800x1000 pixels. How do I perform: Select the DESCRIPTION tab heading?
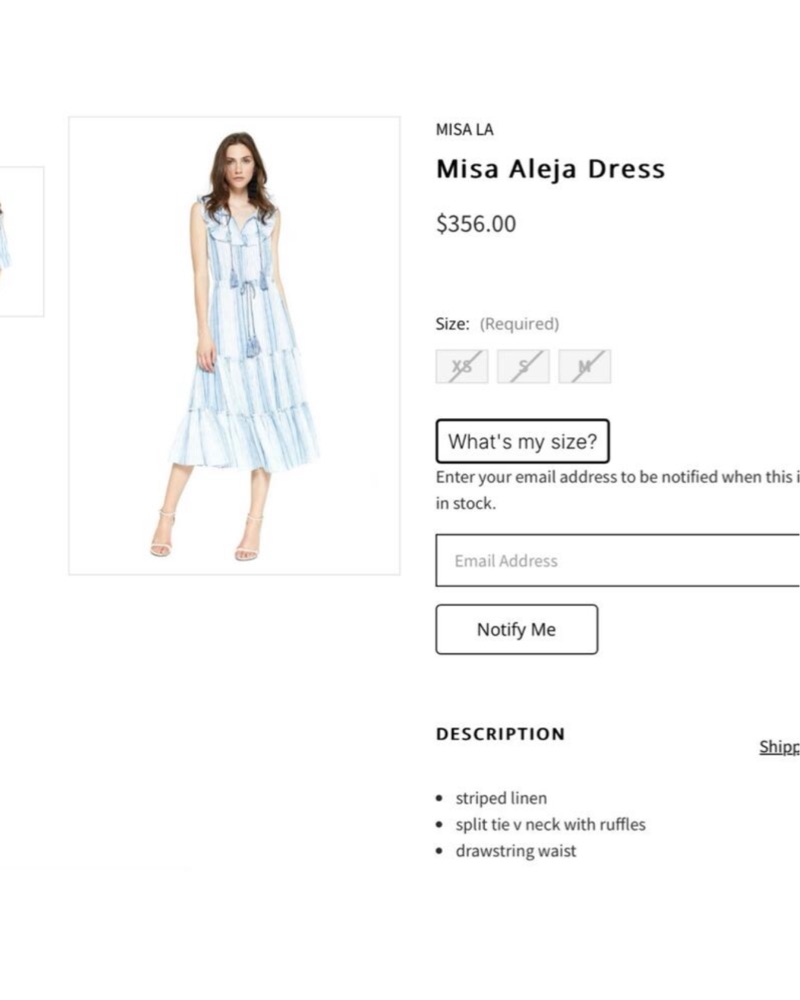501,734
